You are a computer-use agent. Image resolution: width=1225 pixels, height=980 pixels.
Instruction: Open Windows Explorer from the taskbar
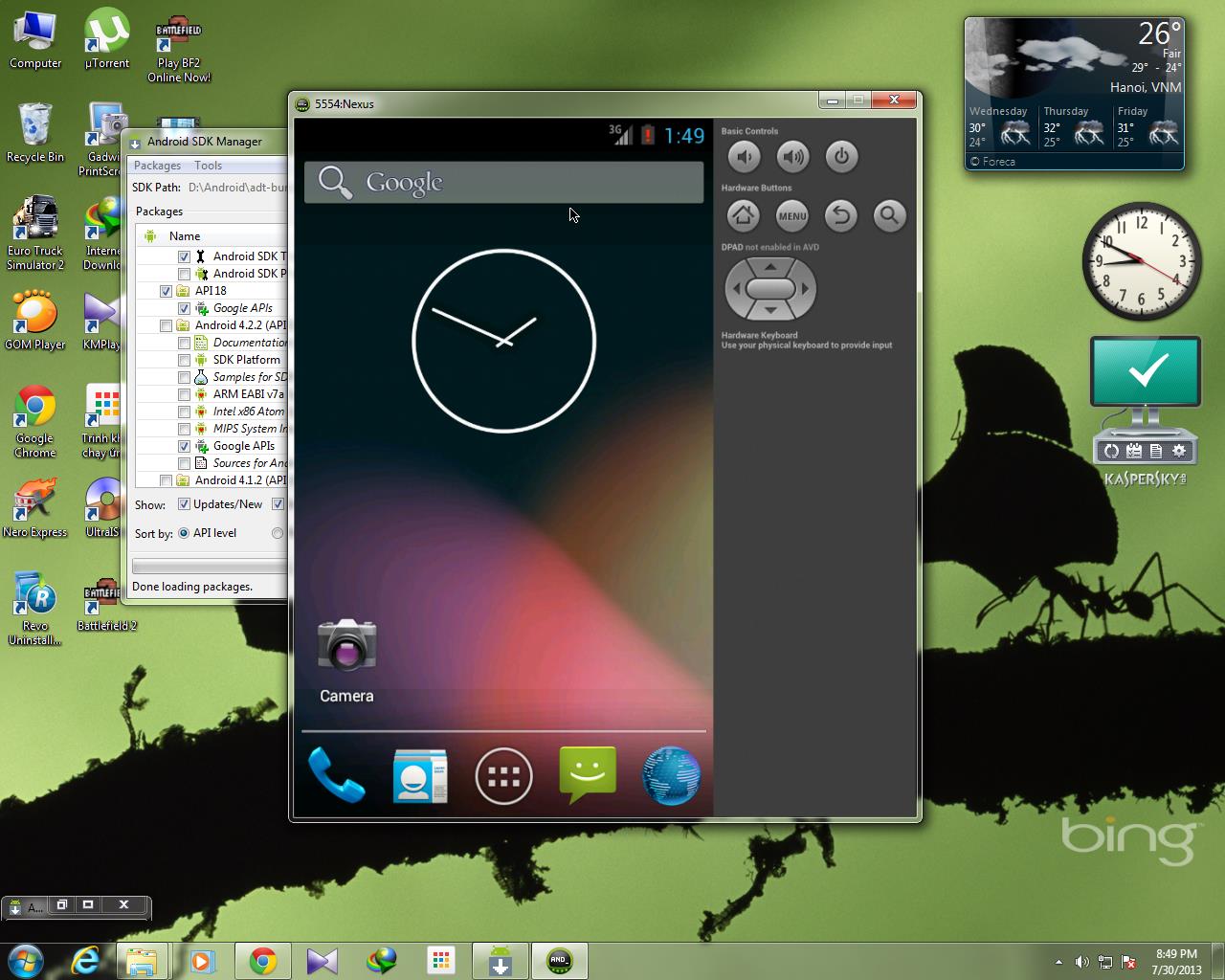click(142, 960)
